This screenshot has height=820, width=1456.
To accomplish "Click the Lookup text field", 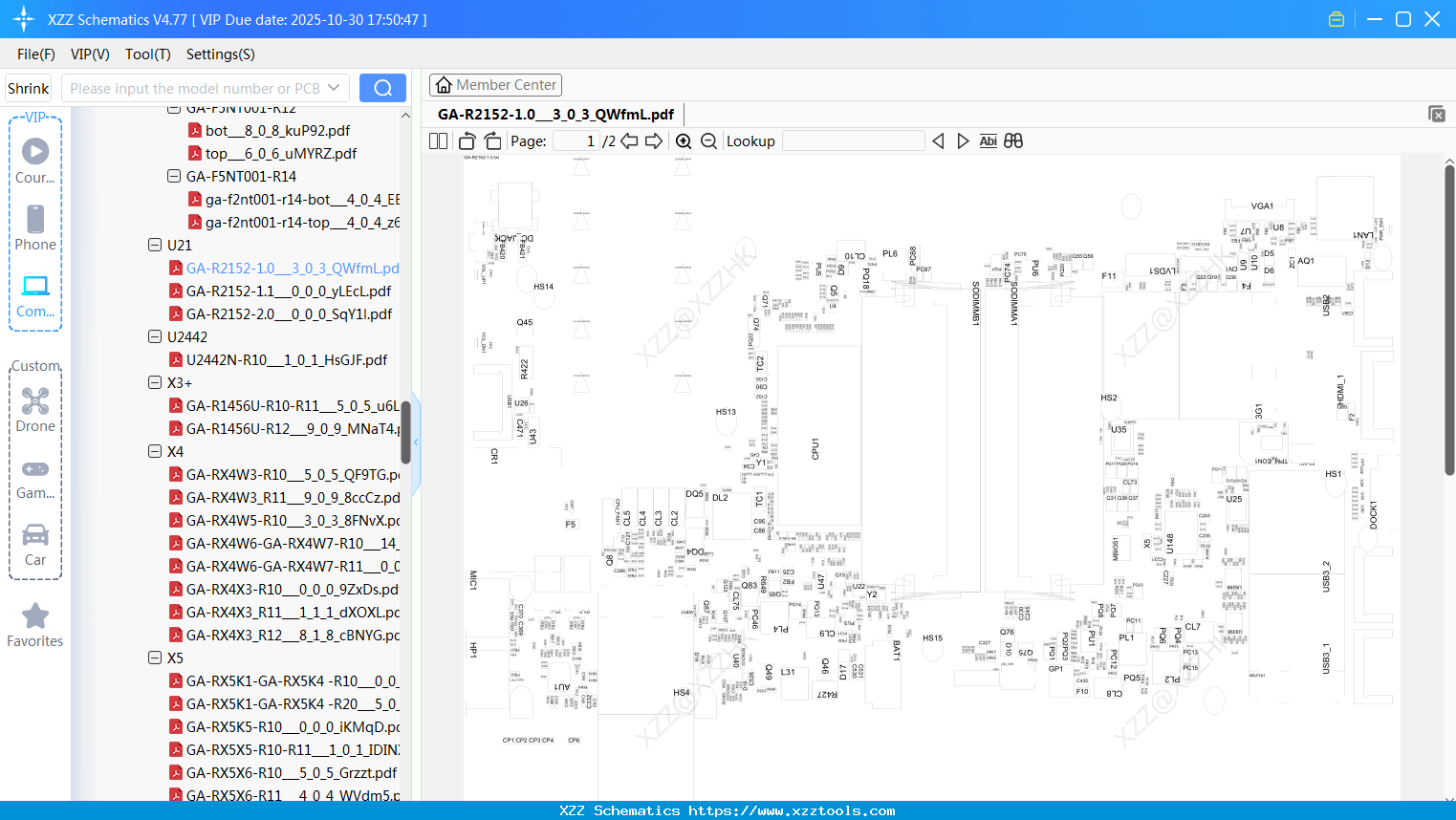I will 854,140.
